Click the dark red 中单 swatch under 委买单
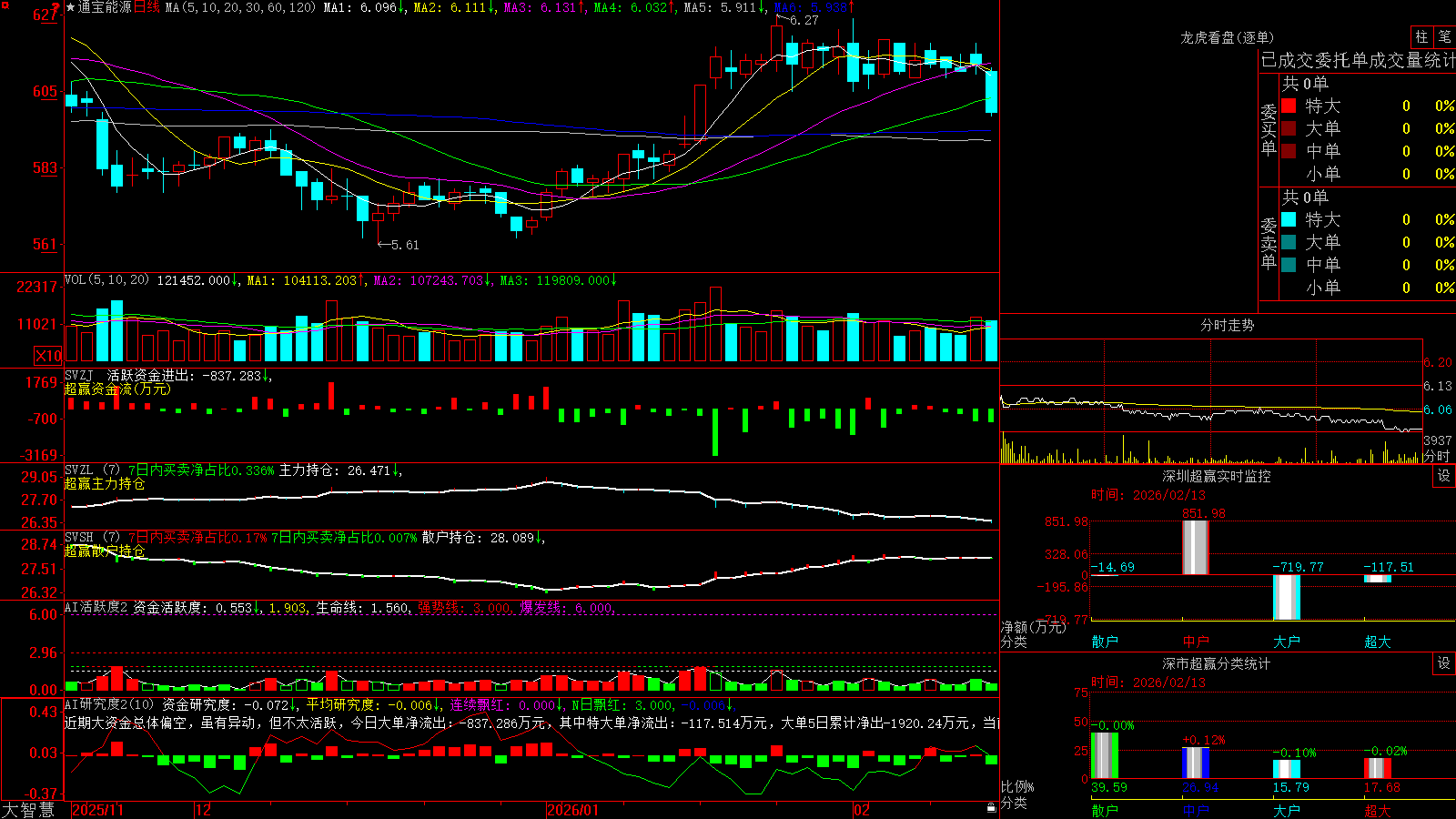The image size is (1456, 819). (x=1289, y=151)
